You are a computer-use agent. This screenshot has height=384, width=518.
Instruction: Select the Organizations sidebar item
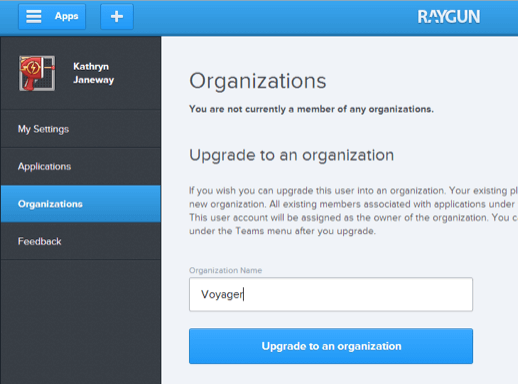point(81,204)
